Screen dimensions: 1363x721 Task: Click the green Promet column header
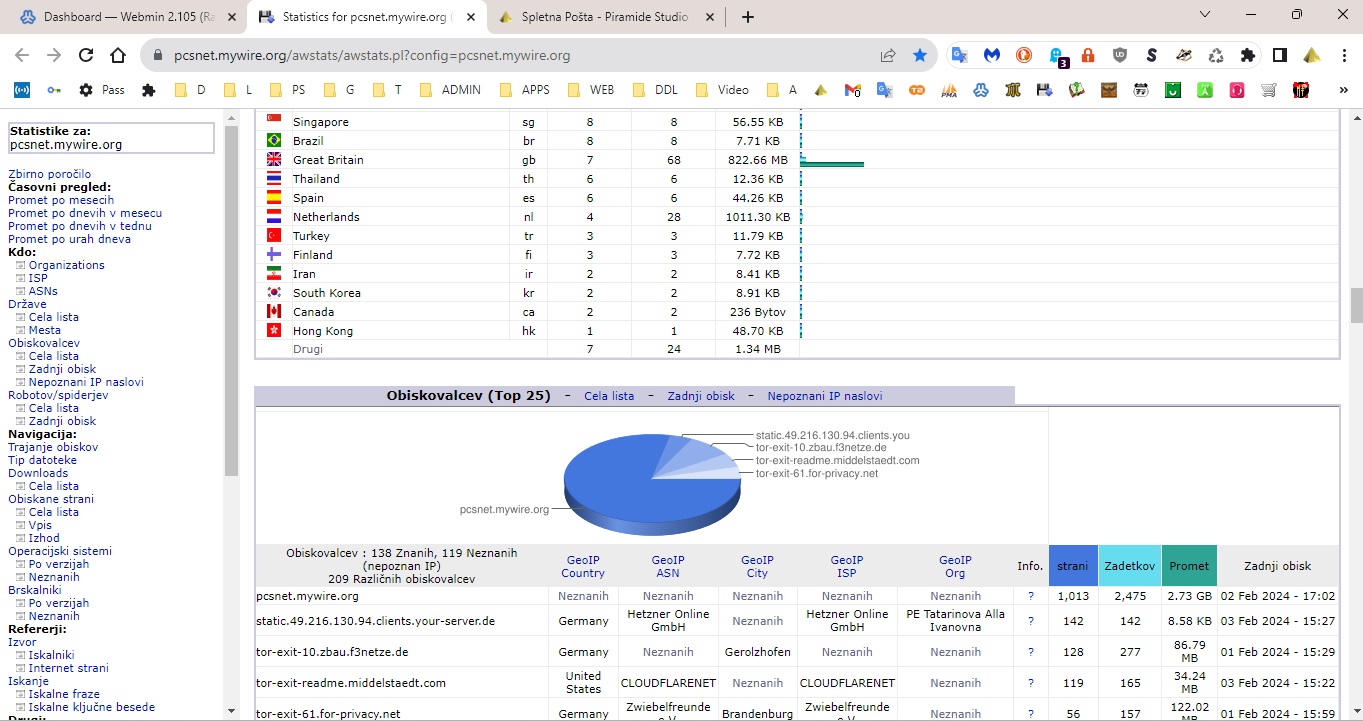(1190, 566)
